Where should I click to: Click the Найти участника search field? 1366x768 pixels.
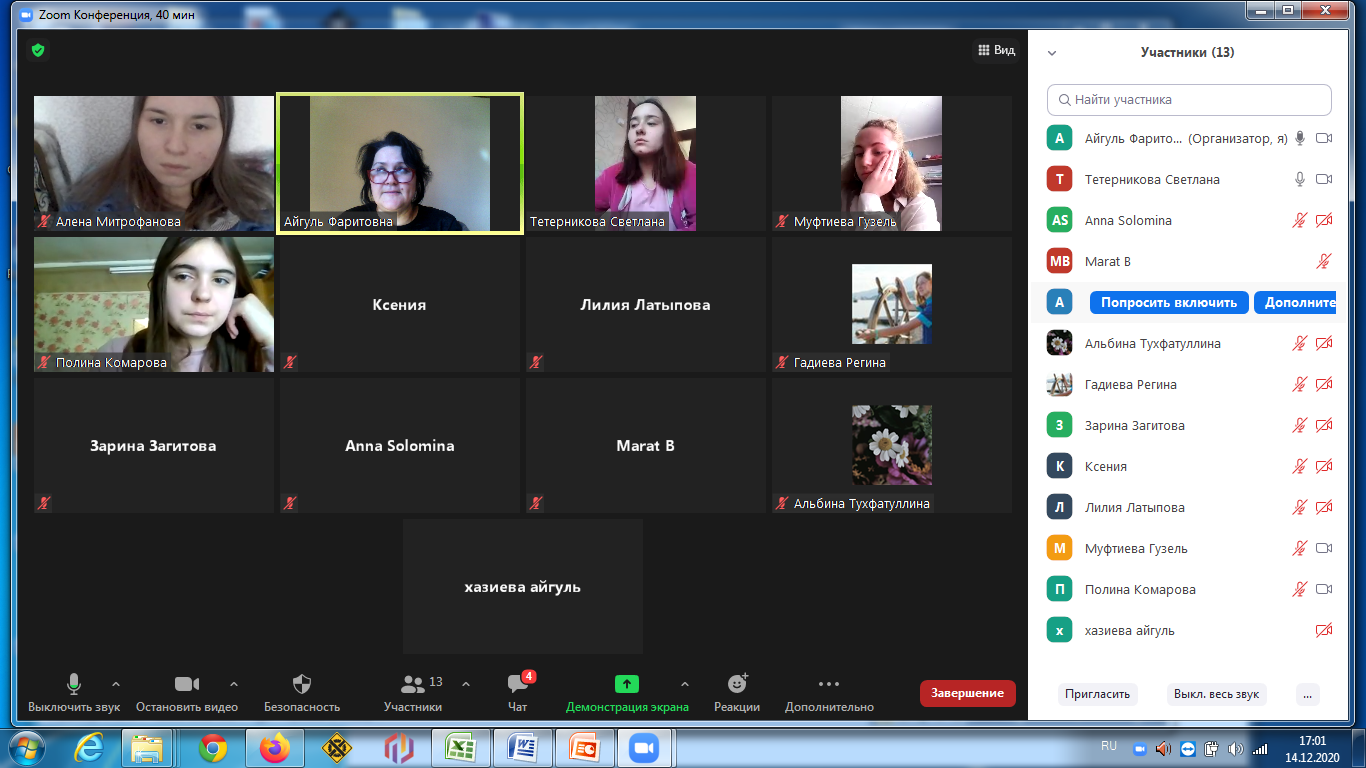click(x=1189, y=100)
